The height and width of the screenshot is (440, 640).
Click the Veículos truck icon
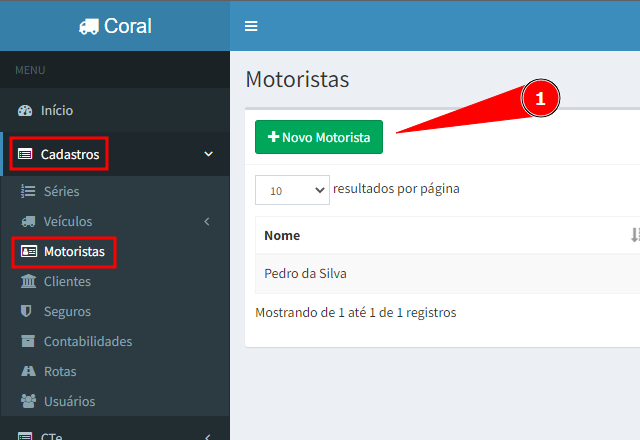28,221
